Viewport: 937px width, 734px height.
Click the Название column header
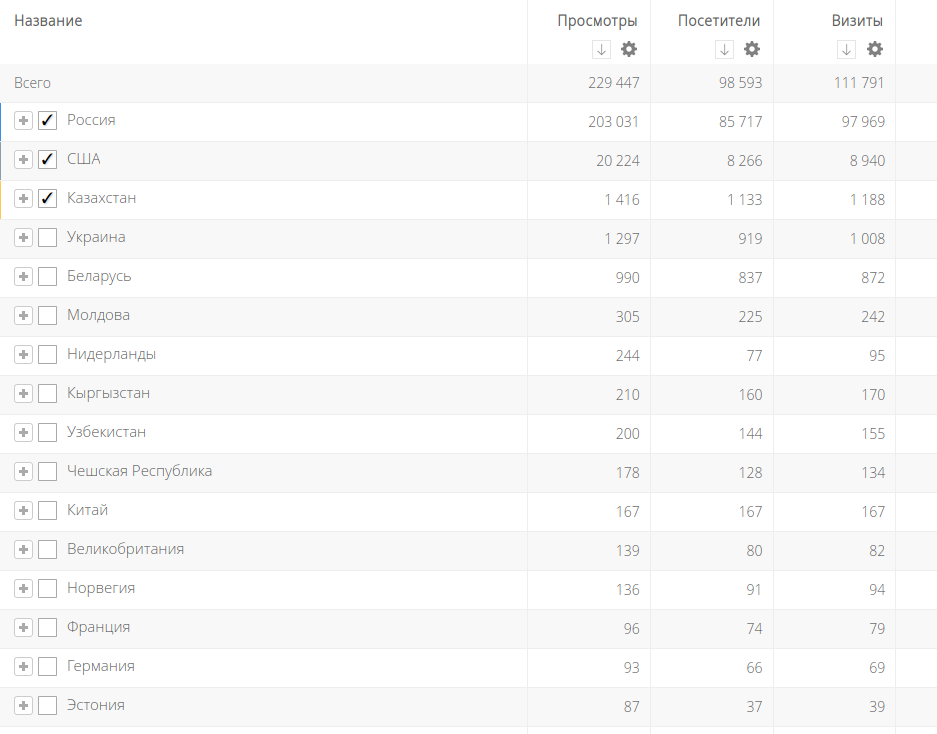48,21
